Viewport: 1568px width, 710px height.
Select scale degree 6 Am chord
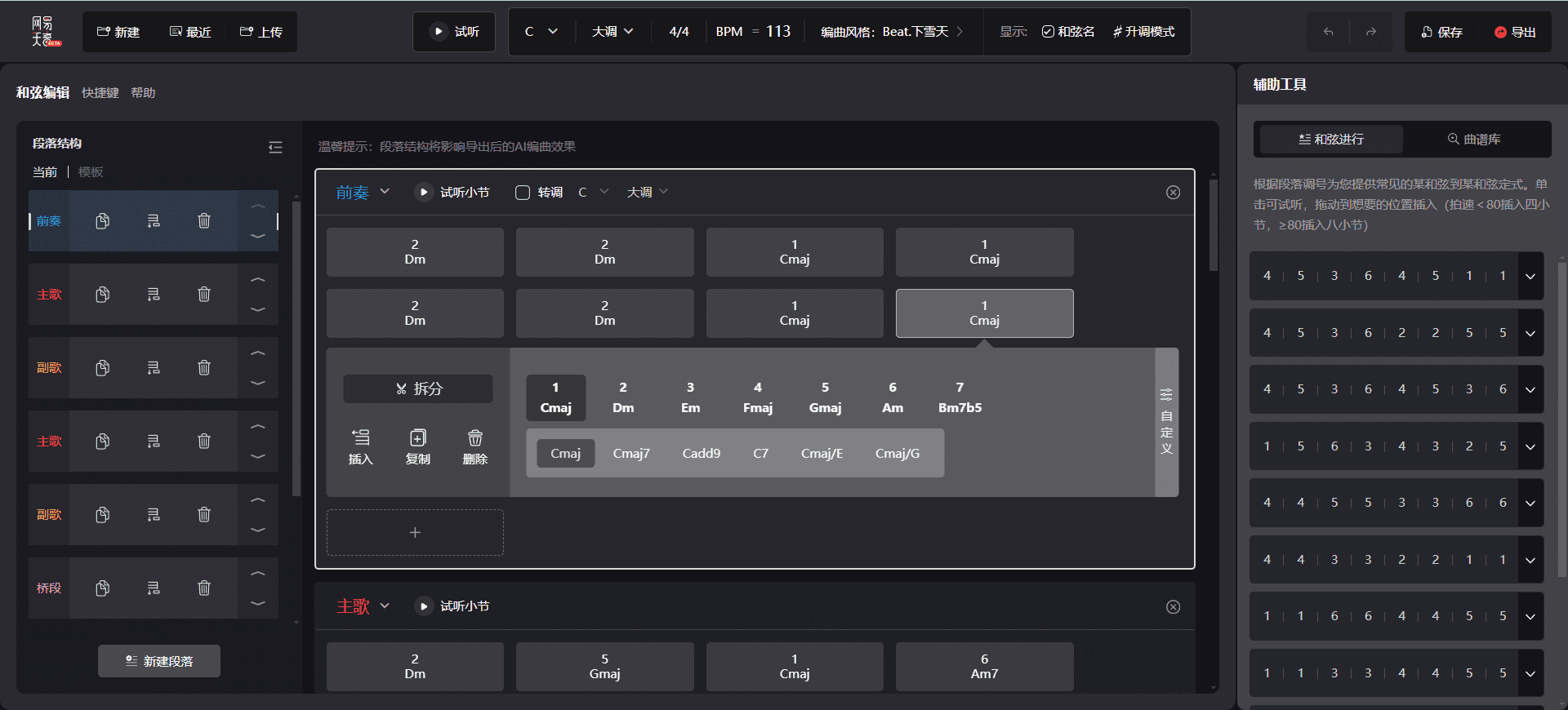(x=893, y=397)
